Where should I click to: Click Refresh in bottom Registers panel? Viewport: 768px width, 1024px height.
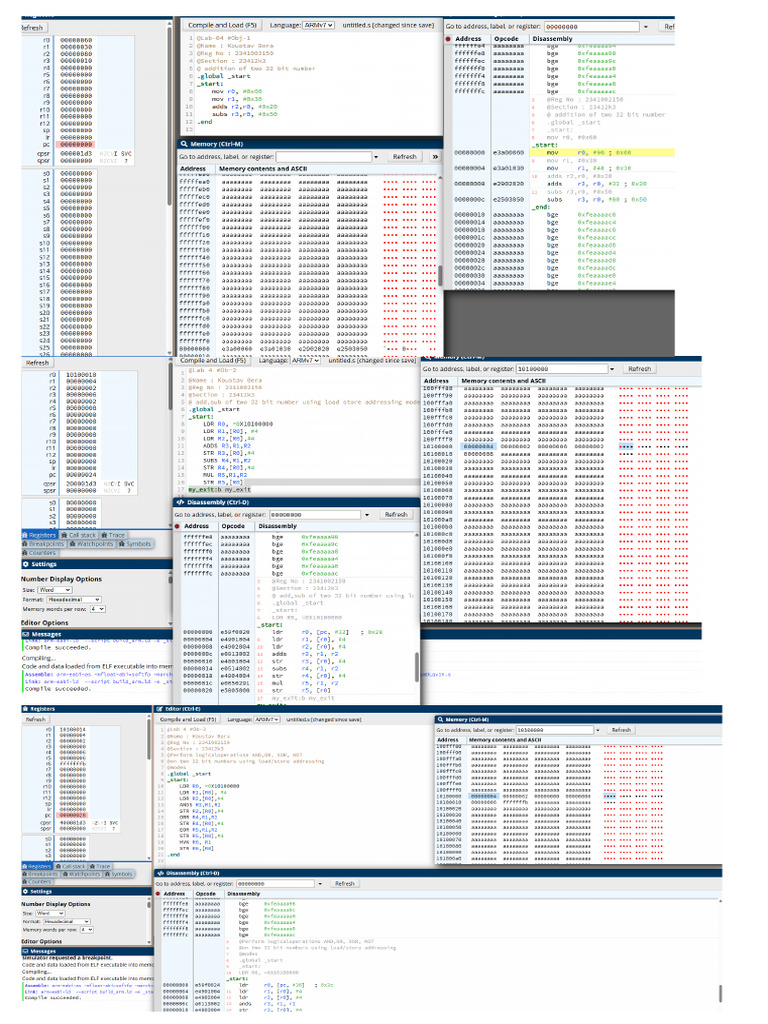coord(35,719)
